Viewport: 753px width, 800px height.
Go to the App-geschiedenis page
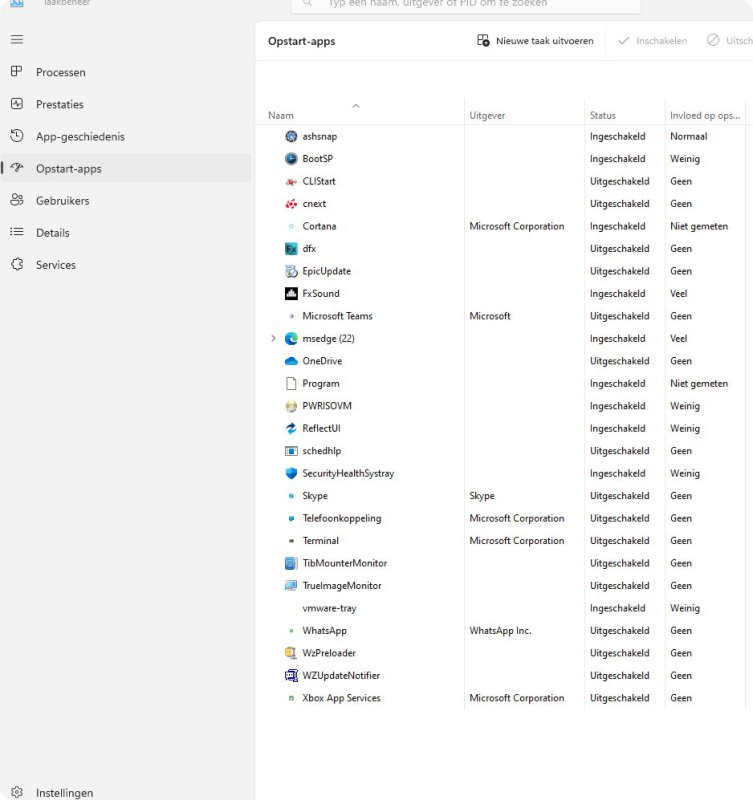pyautogui.click(x=80, y=136)
